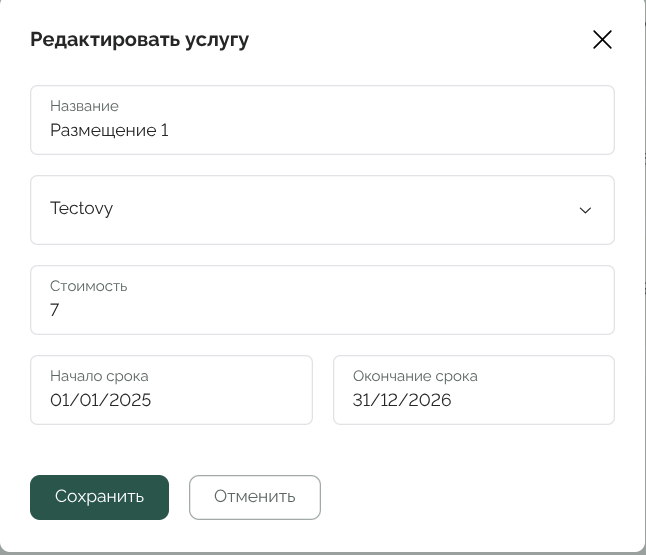646x555 pixels.
Task: Click the Стоимость field label
Action: [x=88, y=286]
